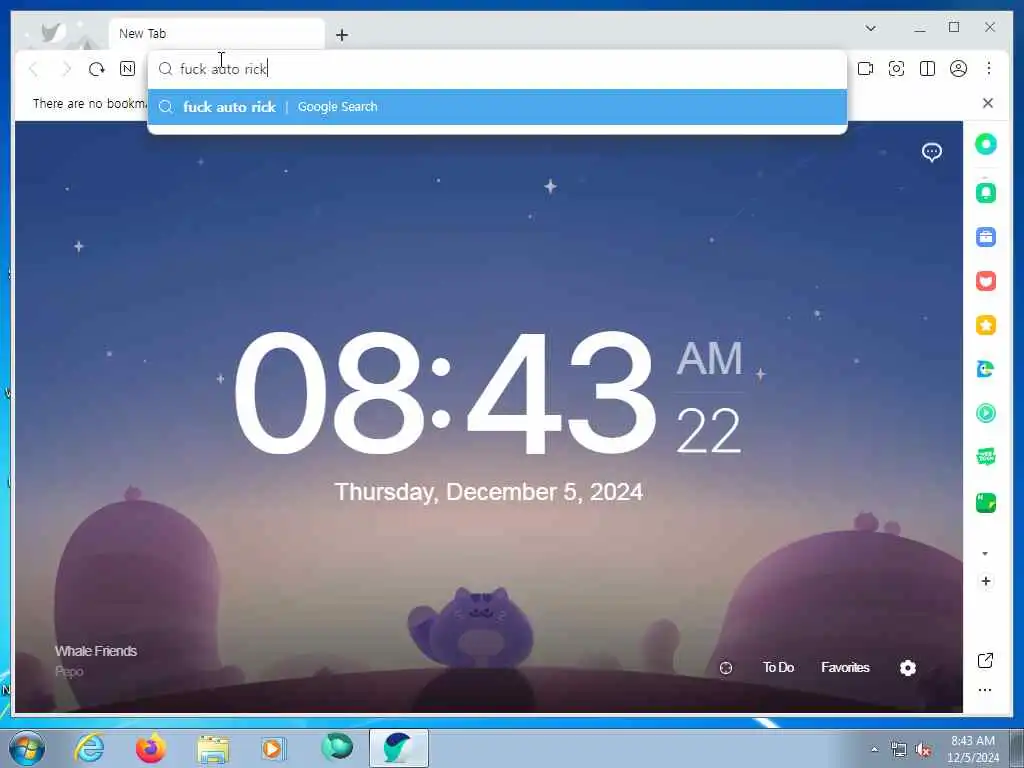Expand more sidebar apps with the down arrow

tap(985, 554)
